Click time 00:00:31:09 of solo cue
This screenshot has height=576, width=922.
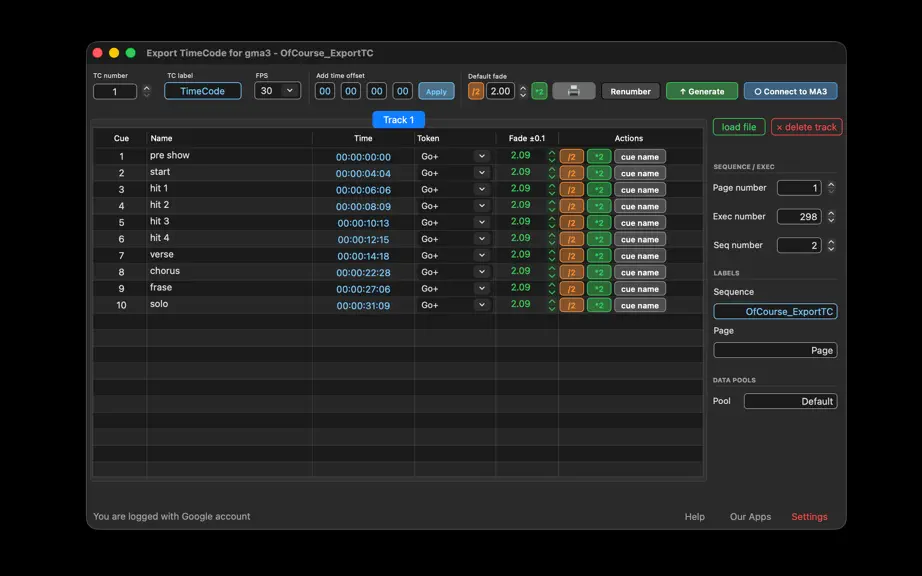[x=363, y=306]
